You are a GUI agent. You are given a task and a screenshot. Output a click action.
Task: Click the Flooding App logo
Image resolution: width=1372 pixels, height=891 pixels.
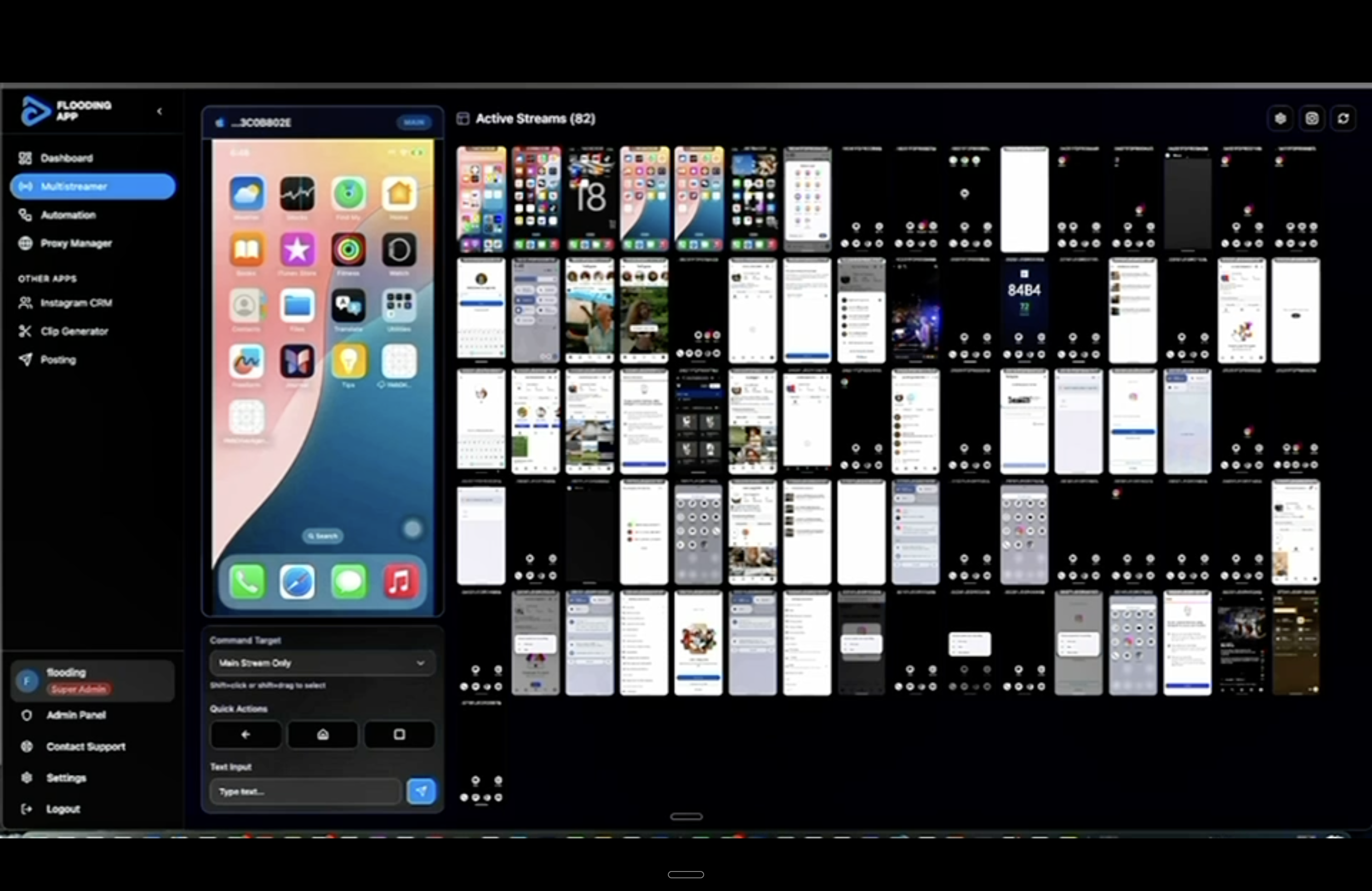pyautogui.click(x=66, y=111)
